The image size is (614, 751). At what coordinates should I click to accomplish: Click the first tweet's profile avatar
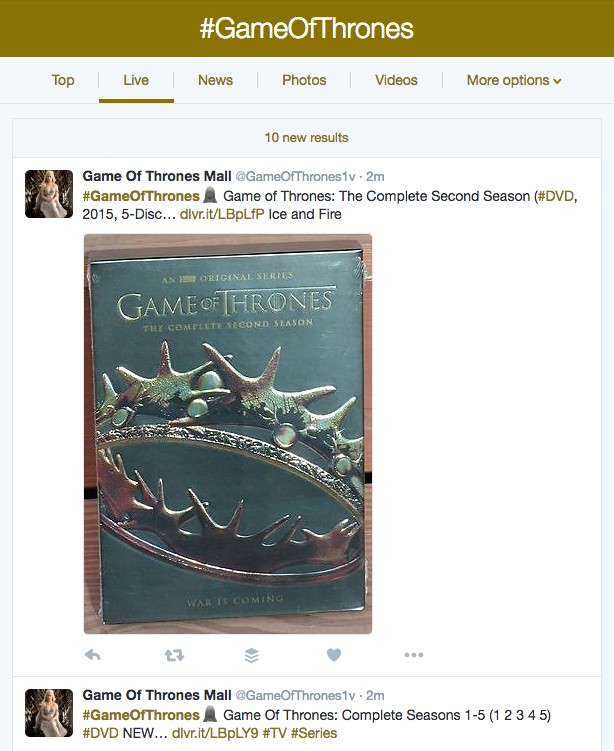click(x=49, y=194)
